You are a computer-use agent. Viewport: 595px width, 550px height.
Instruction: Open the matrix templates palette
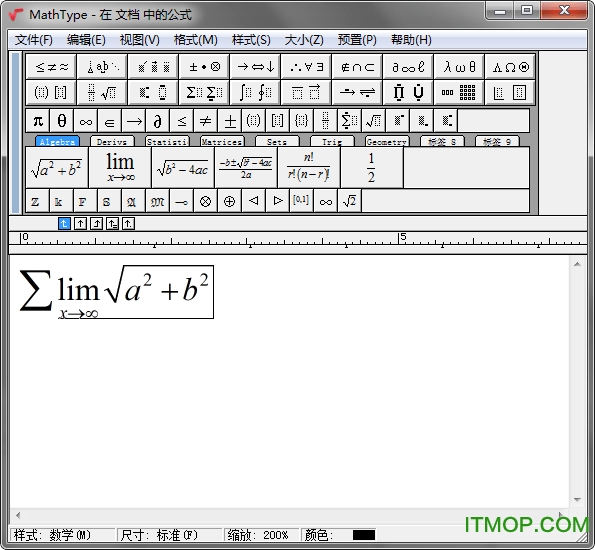[x=459, y=92]
